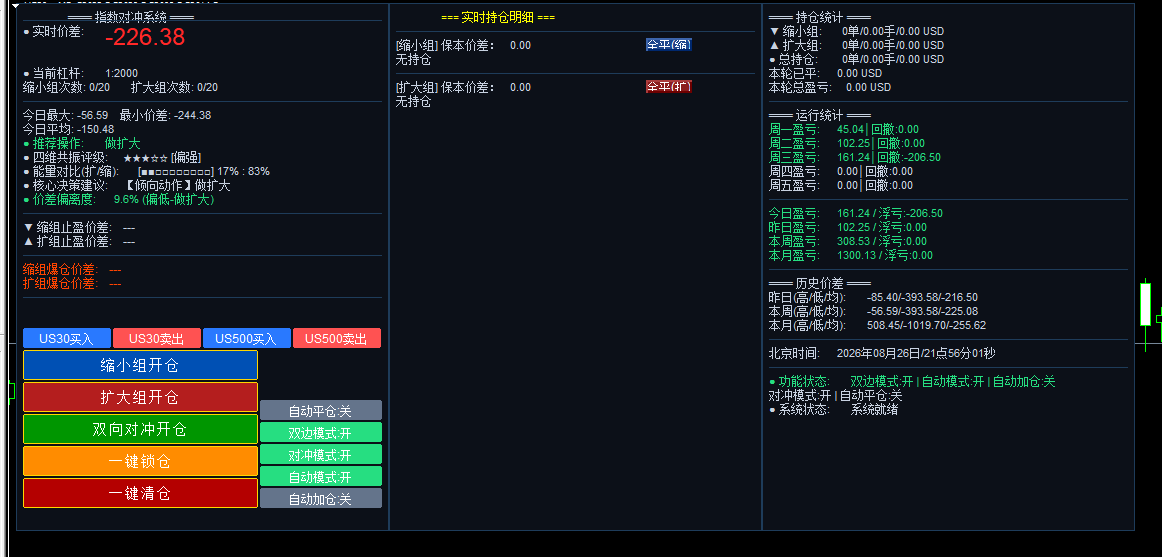Select [缩小组] 保本价差 0.00 line
This screenshot has width=1162, height=557.
pos(463,45)
